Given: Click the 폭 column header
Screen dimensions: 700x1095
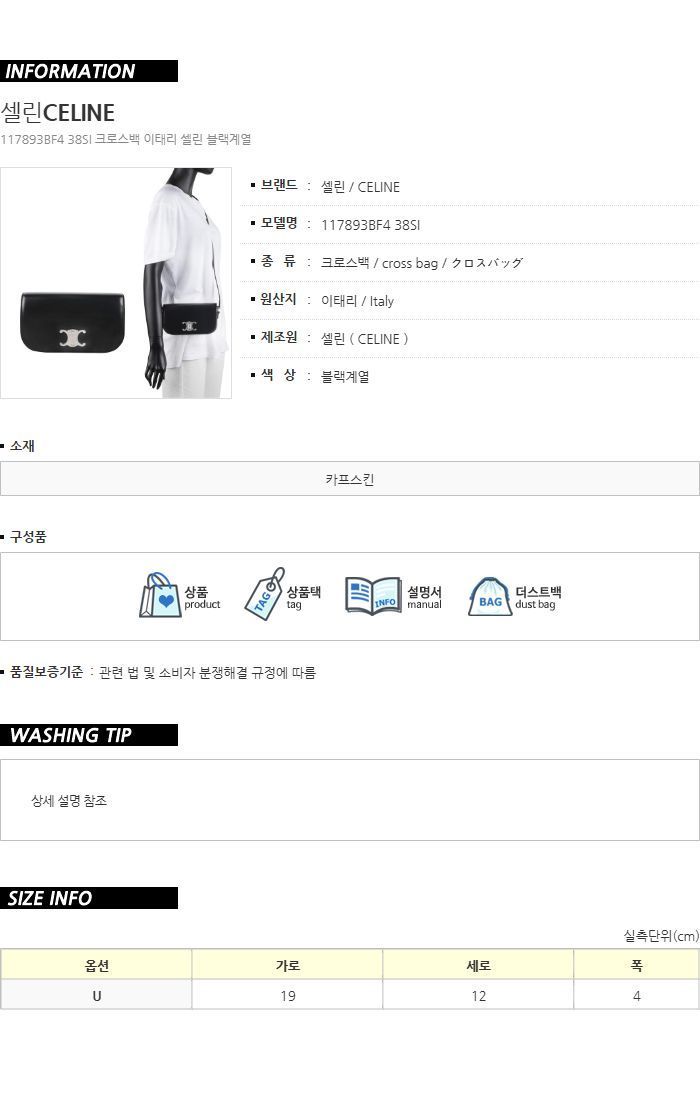Looking at the screenshot, I should tap(636, 965).
